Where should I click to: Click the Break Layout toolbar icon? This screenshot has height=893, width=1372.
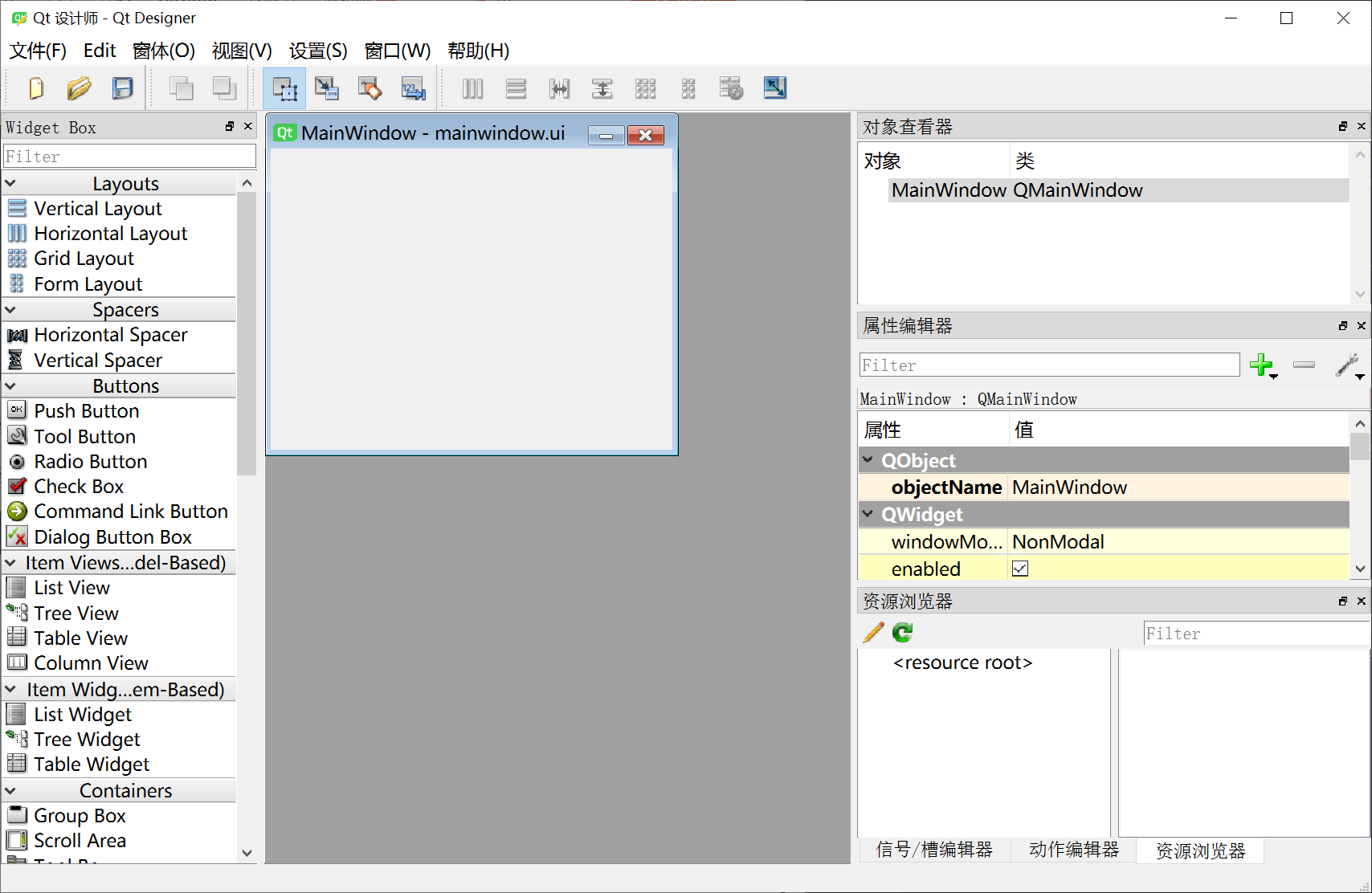pos(731,88)
